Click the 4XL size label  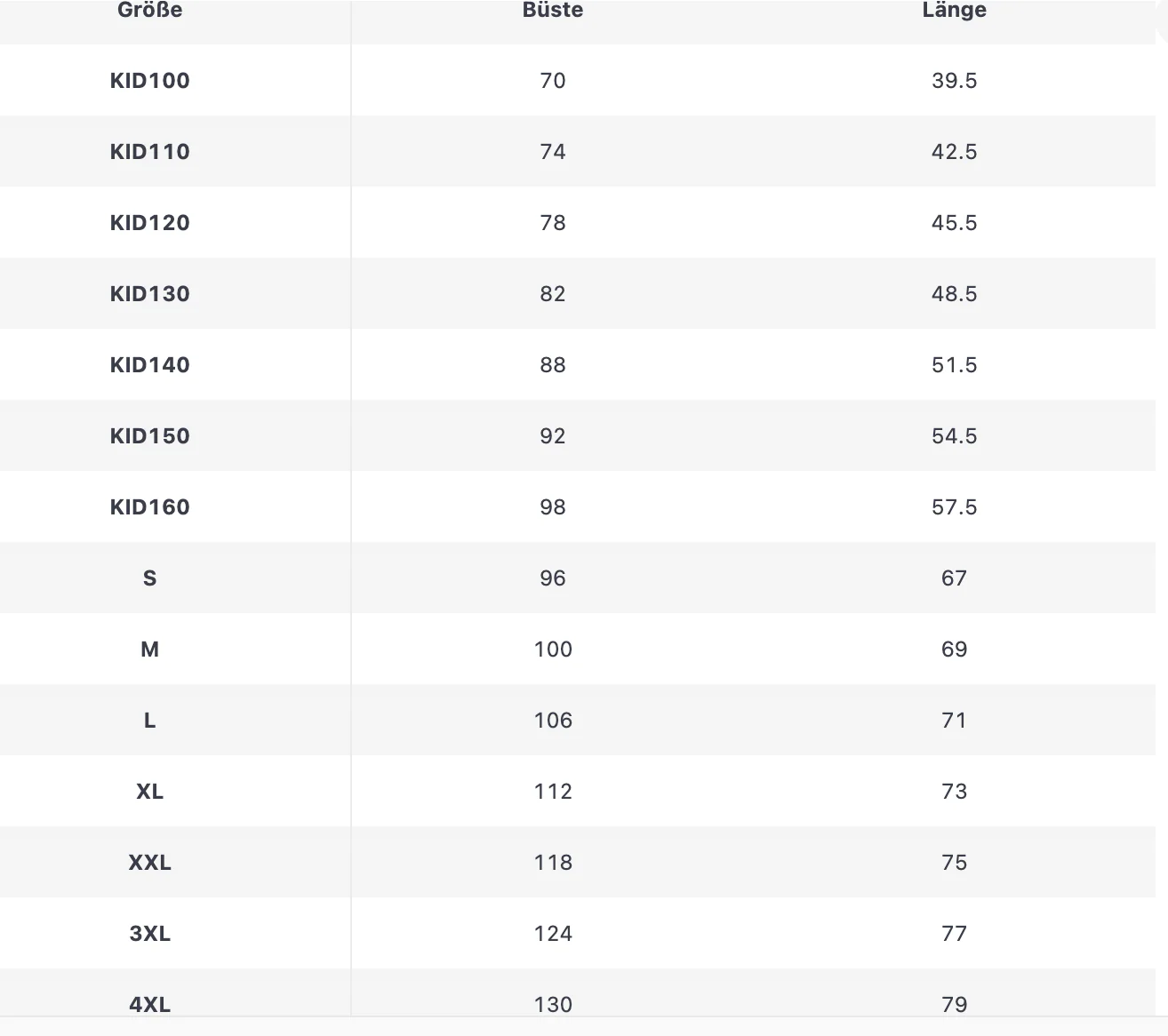coord(149,1004)
